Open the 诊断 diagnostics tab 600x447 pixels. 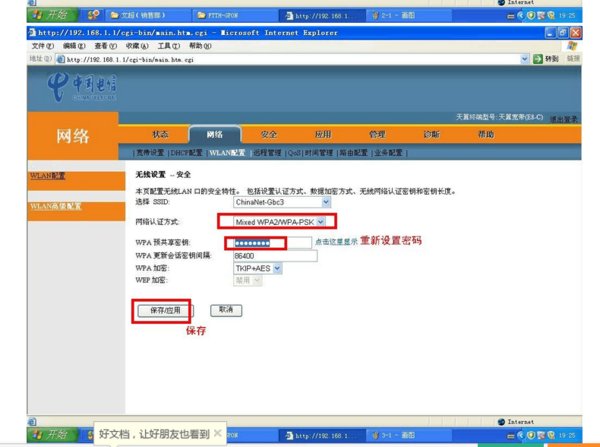click(432, 134)
